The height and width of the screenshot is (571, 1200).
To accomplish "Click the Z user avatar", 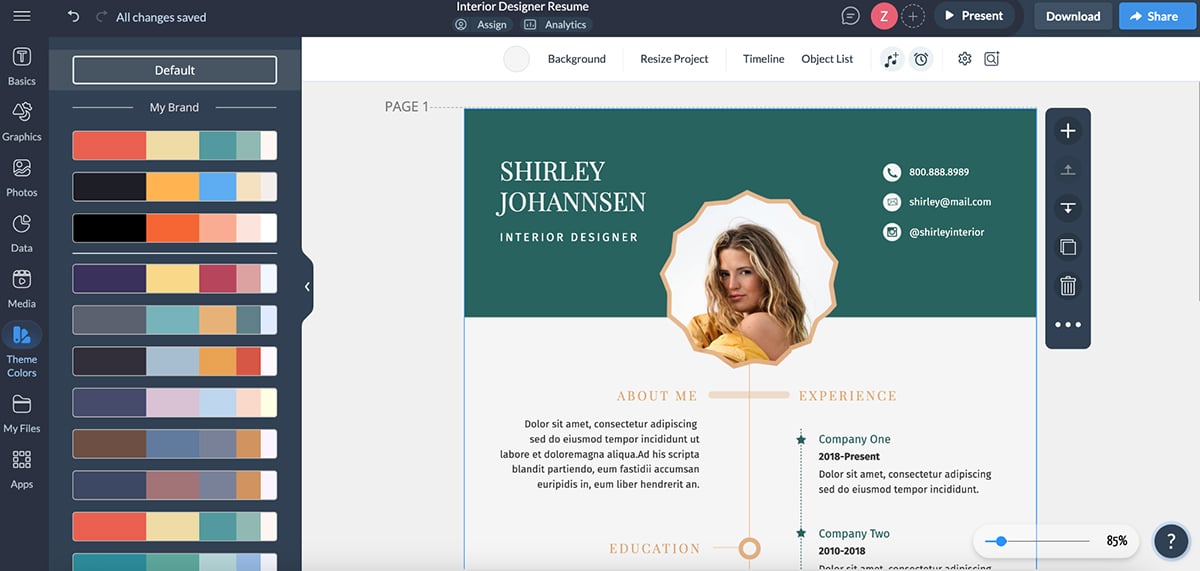I will [x=883, y=16].
